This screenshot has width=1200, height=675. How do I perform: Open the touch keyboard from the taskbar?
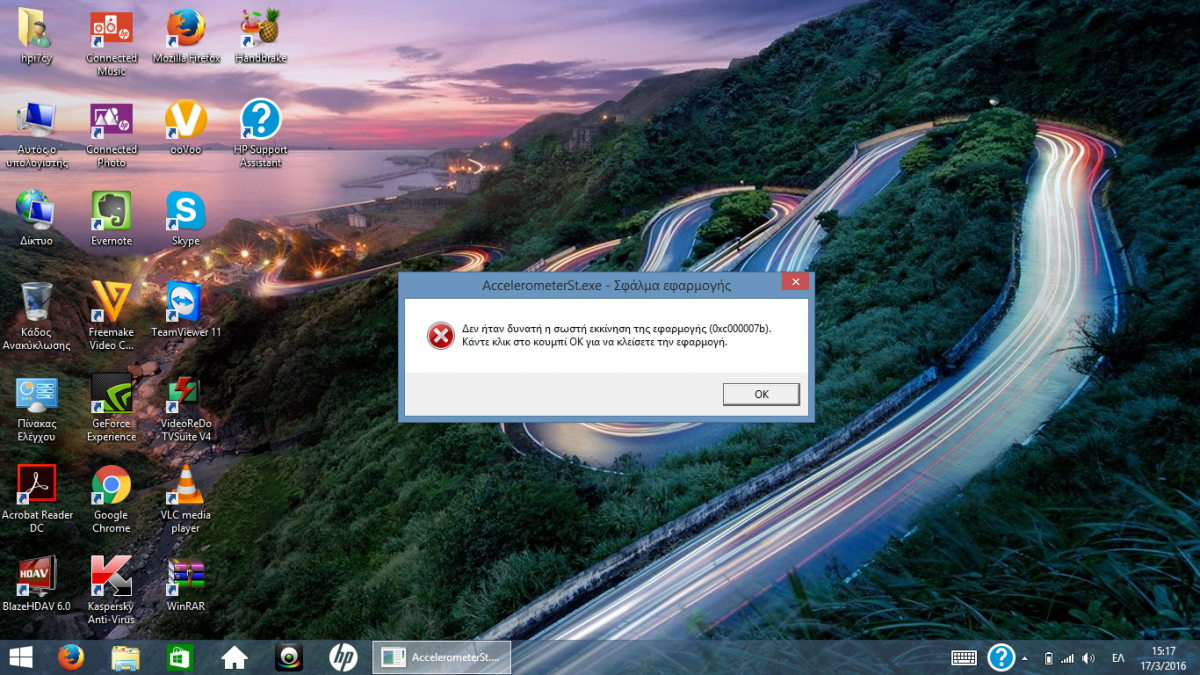click(x=964, y=657)
